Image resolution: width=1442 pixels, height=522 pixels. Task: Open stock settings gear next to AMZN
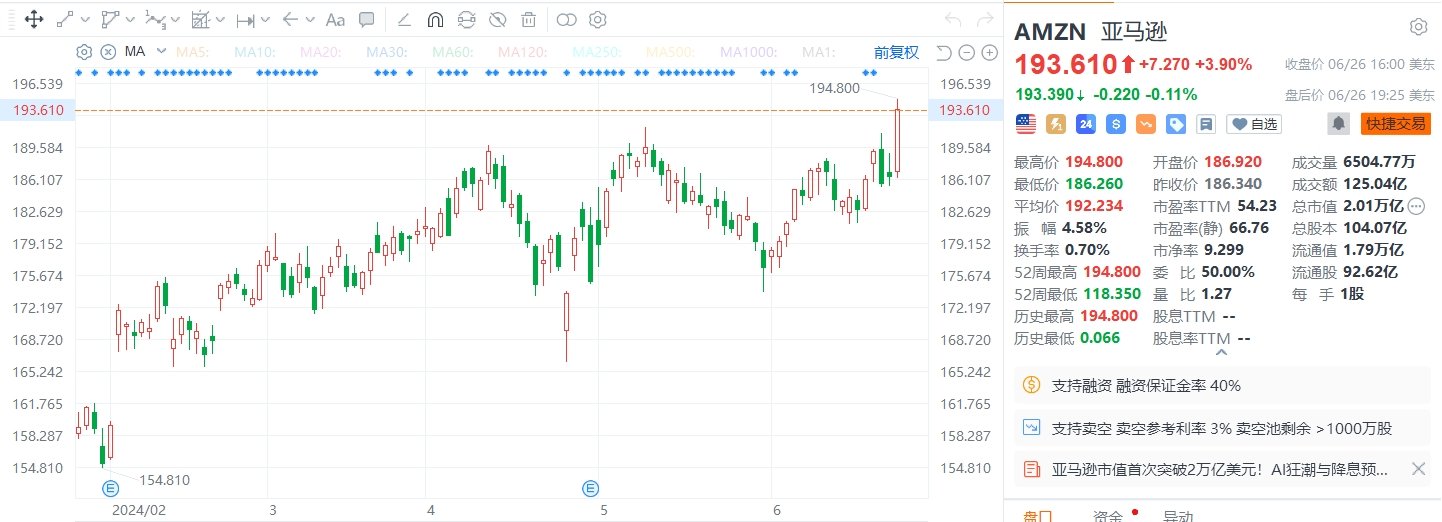point(1418,27)
